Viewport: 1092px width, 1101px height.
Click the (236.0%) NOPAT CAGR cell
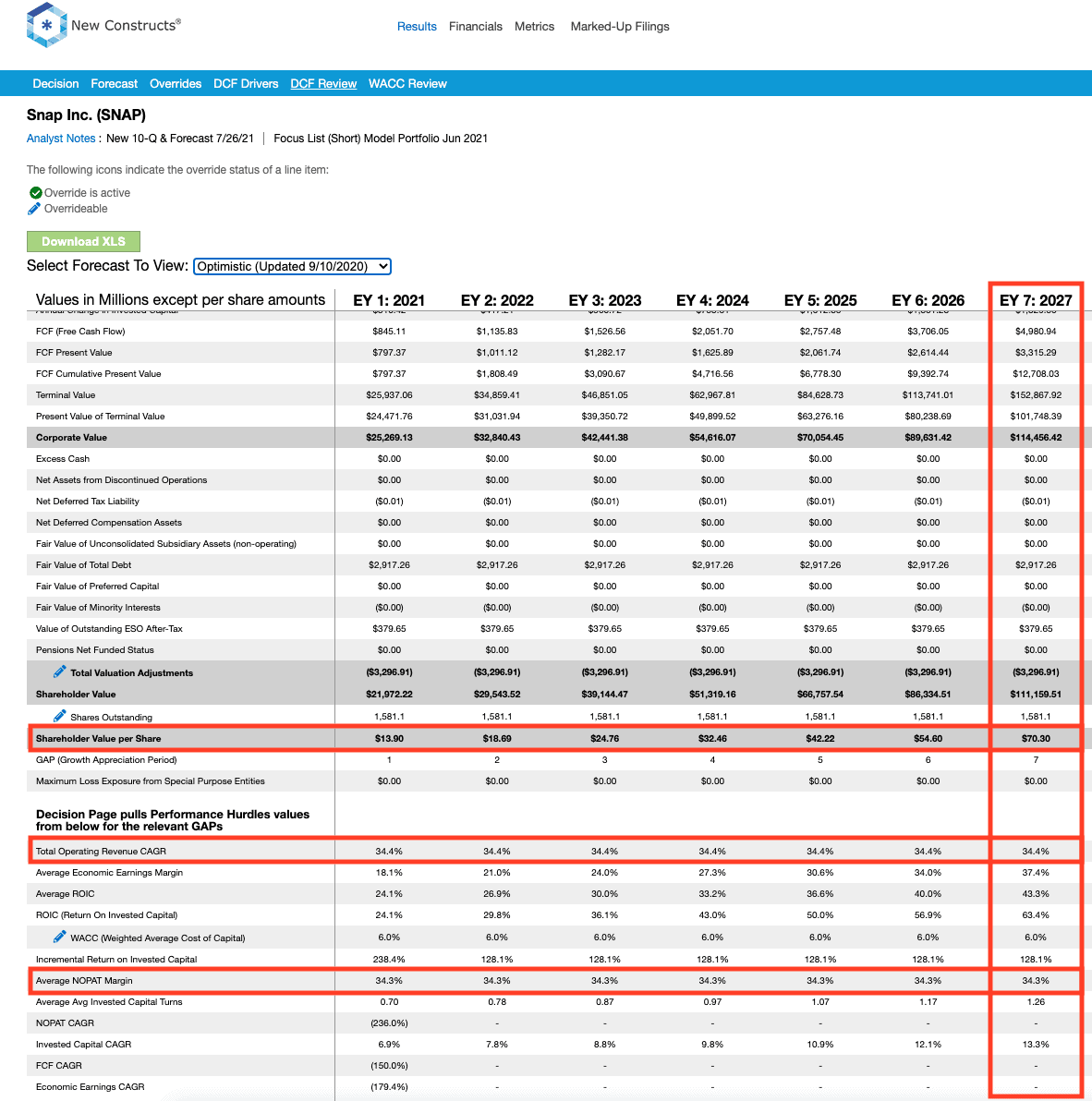coord(389,1023)
